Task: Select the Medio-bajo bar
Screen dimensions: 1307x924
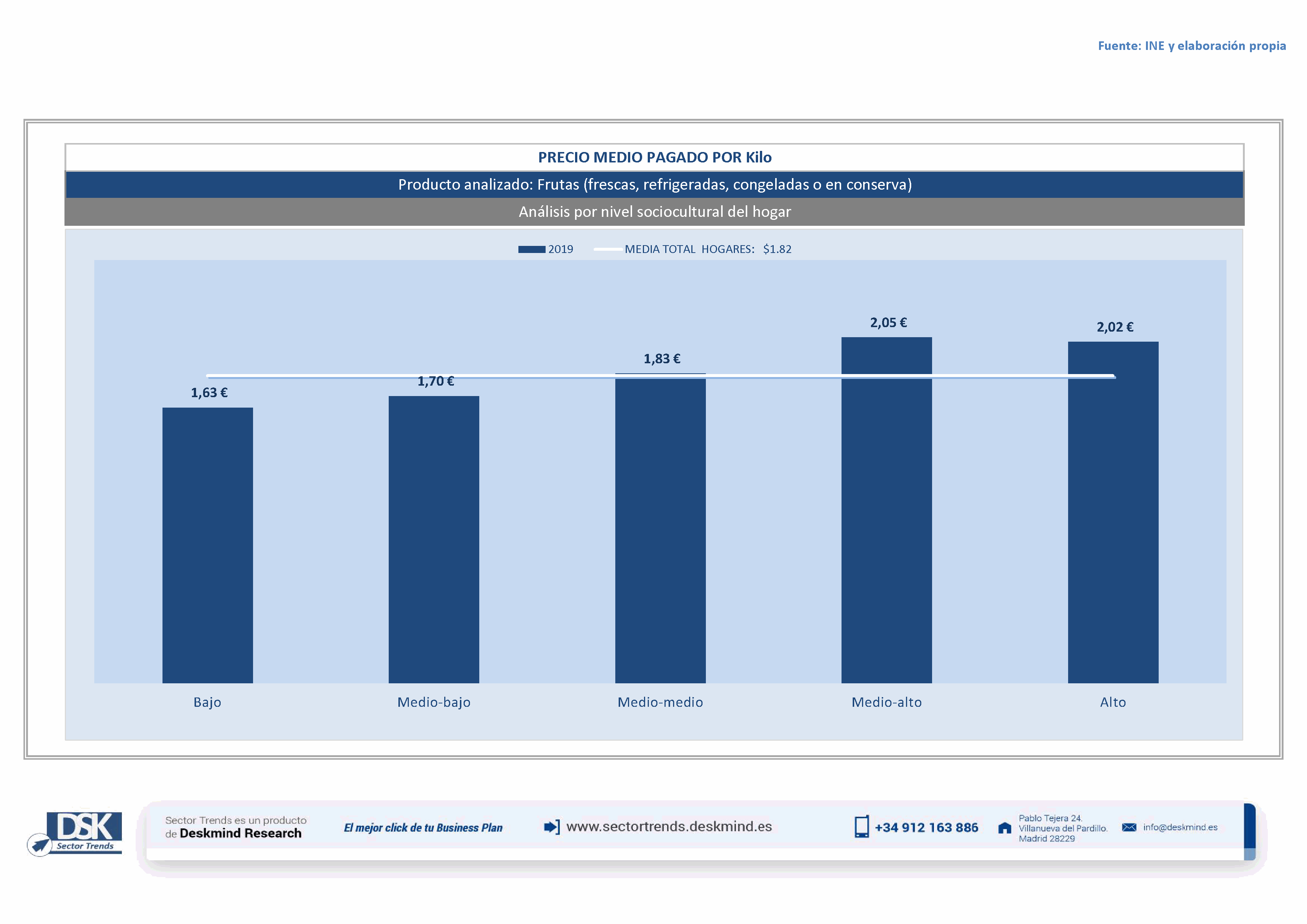Action: pyautogui.click(x=434, y=539)
